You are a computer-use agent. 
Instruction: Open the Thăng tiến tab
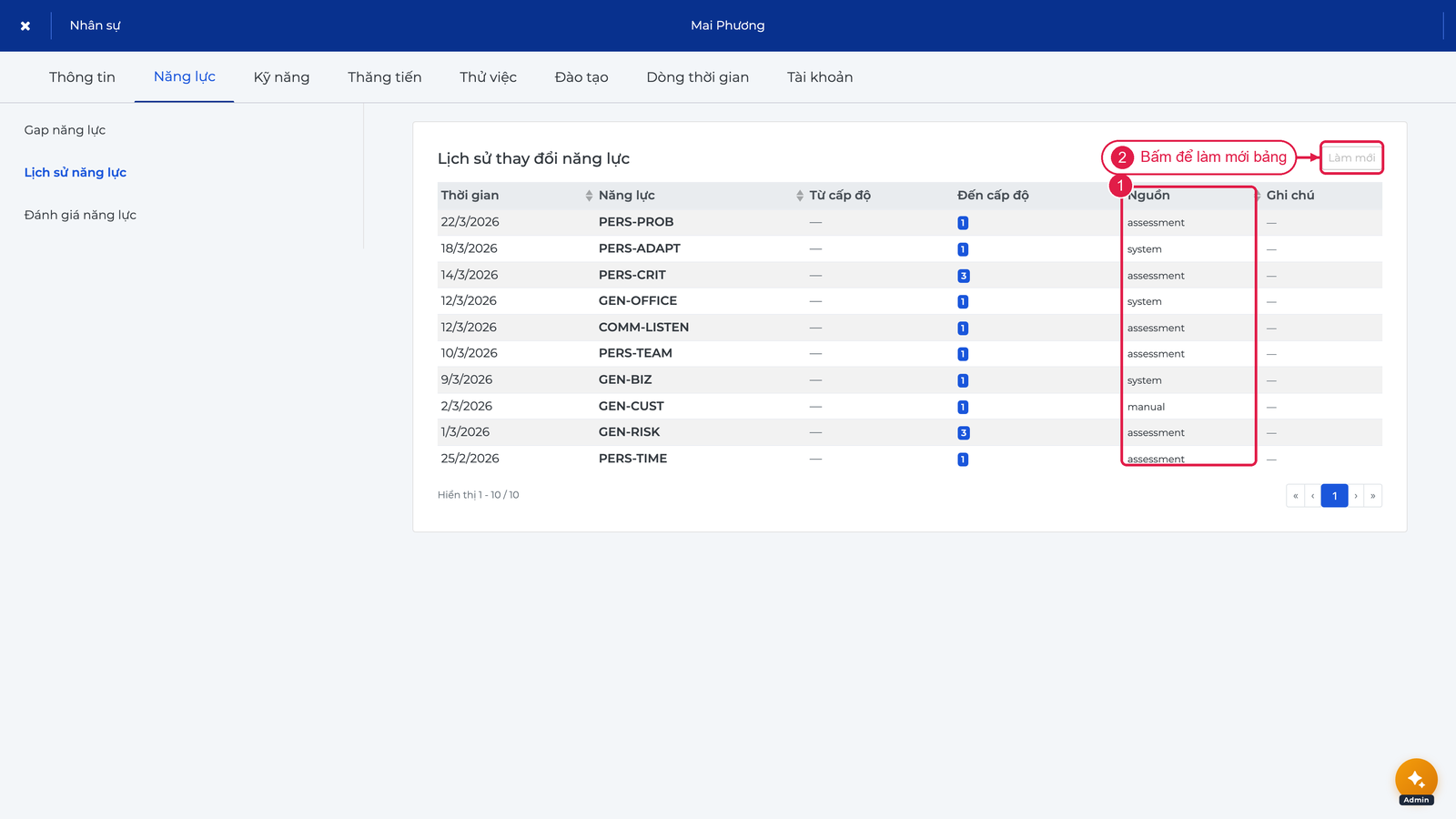pos(385,77)
